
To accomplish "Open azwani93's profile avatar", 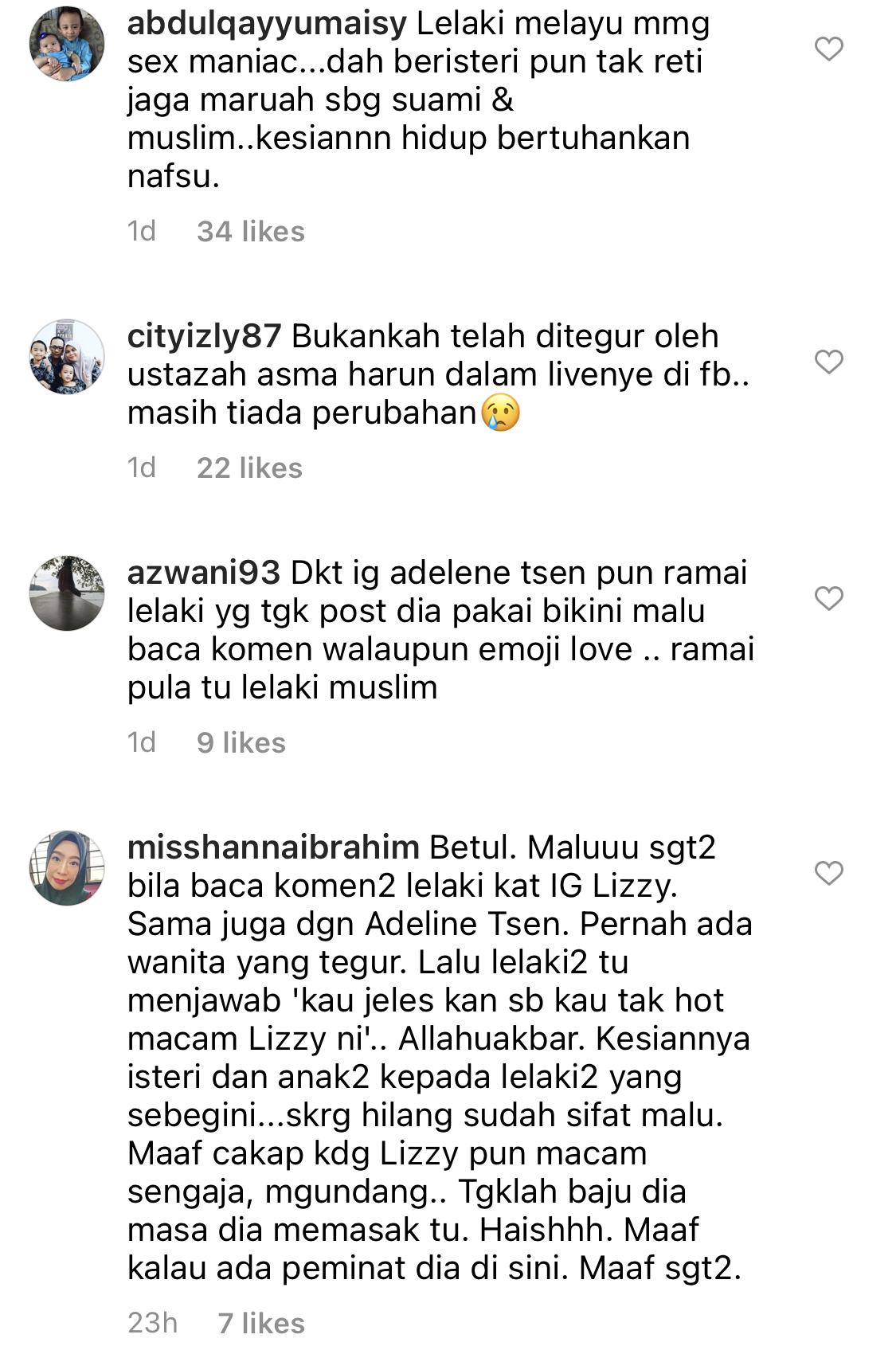I will (x=67, y=593).
